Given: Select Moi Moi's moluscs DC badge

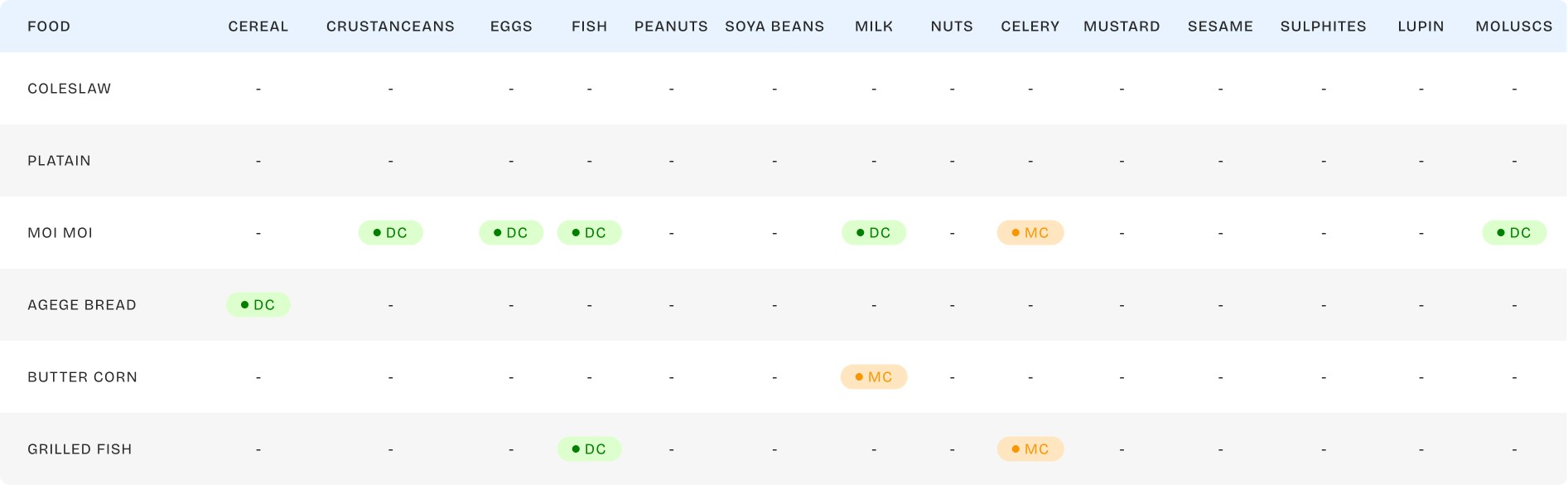Looking at the screenshot, I should pos(1513,233).
